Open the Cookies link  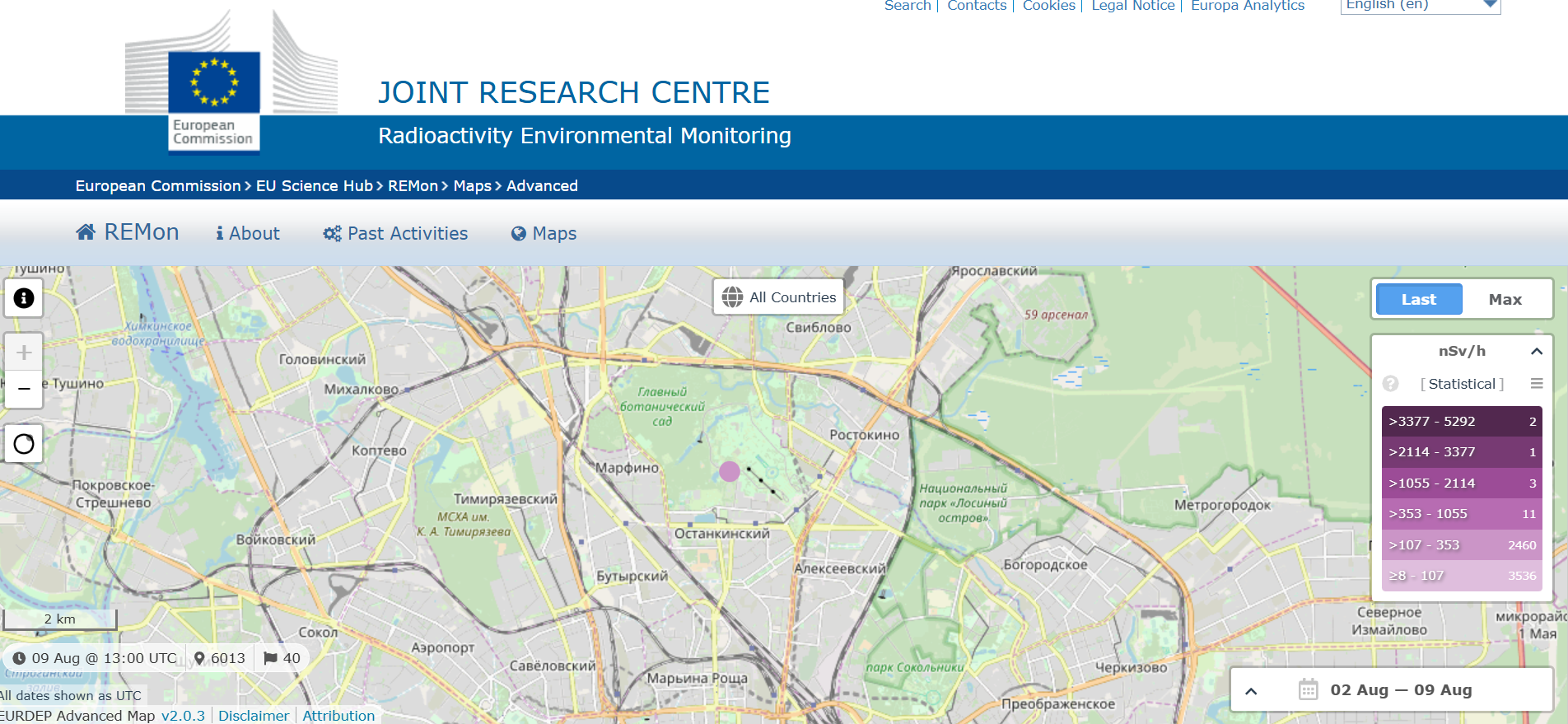coord(1049,6)
